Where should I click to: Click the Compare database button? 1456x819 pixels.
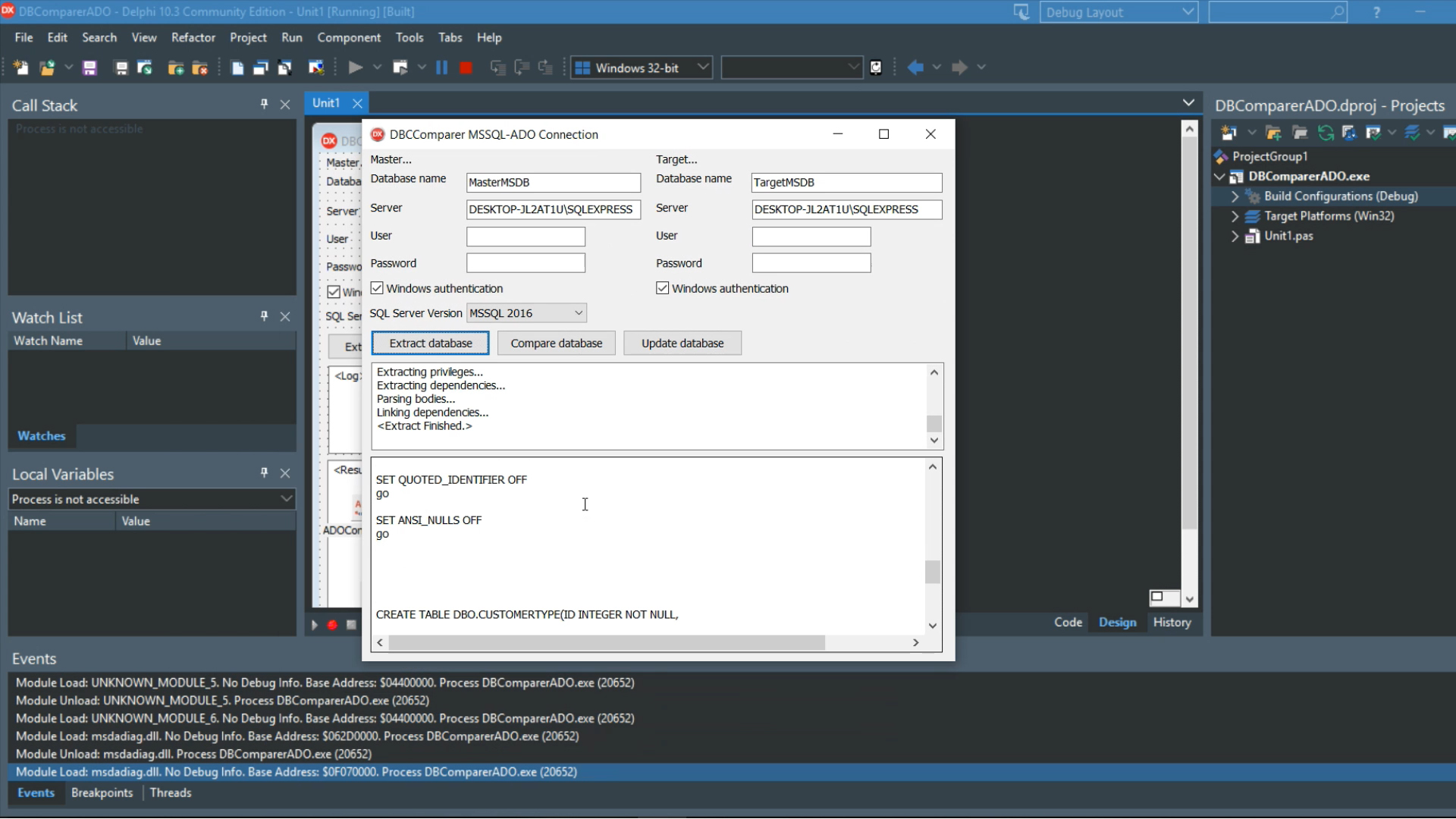pos(556,343)
